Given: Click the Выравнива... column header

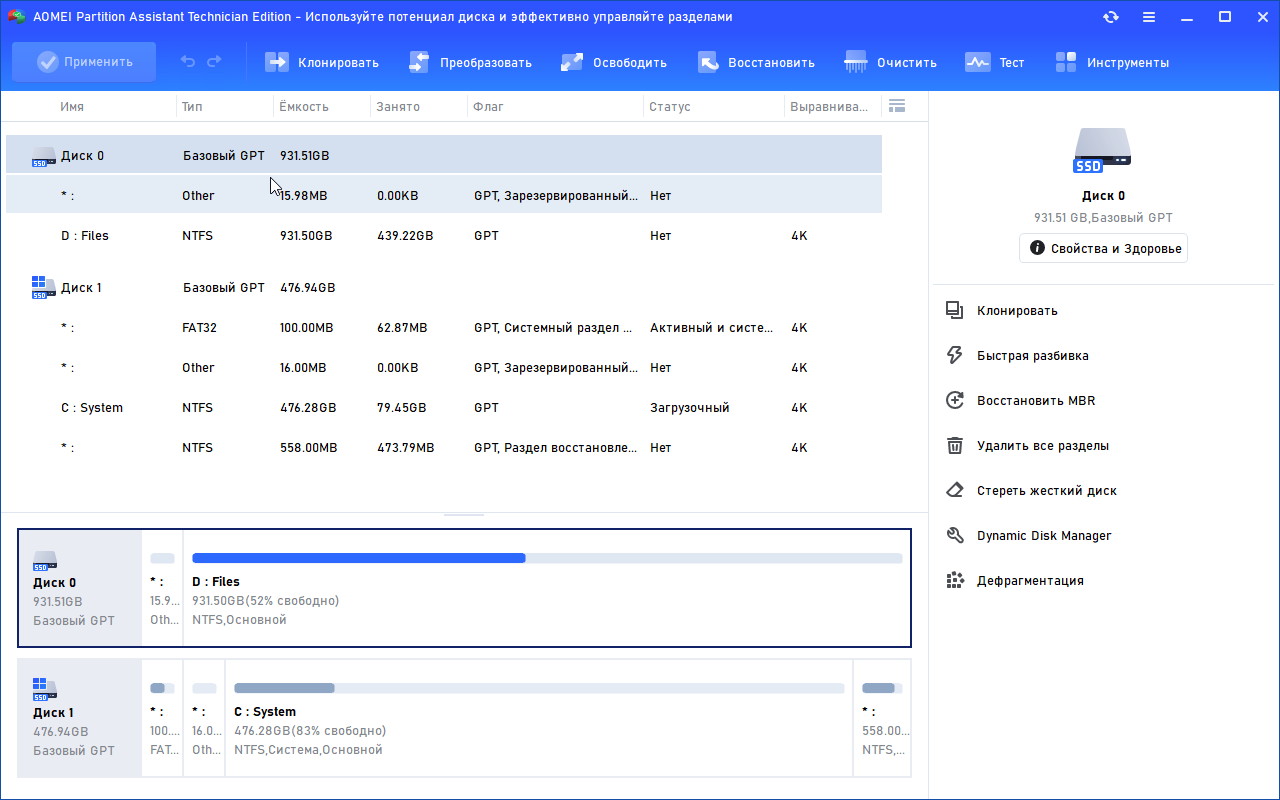Looking at the screenshot, I should tap(829, 106).
